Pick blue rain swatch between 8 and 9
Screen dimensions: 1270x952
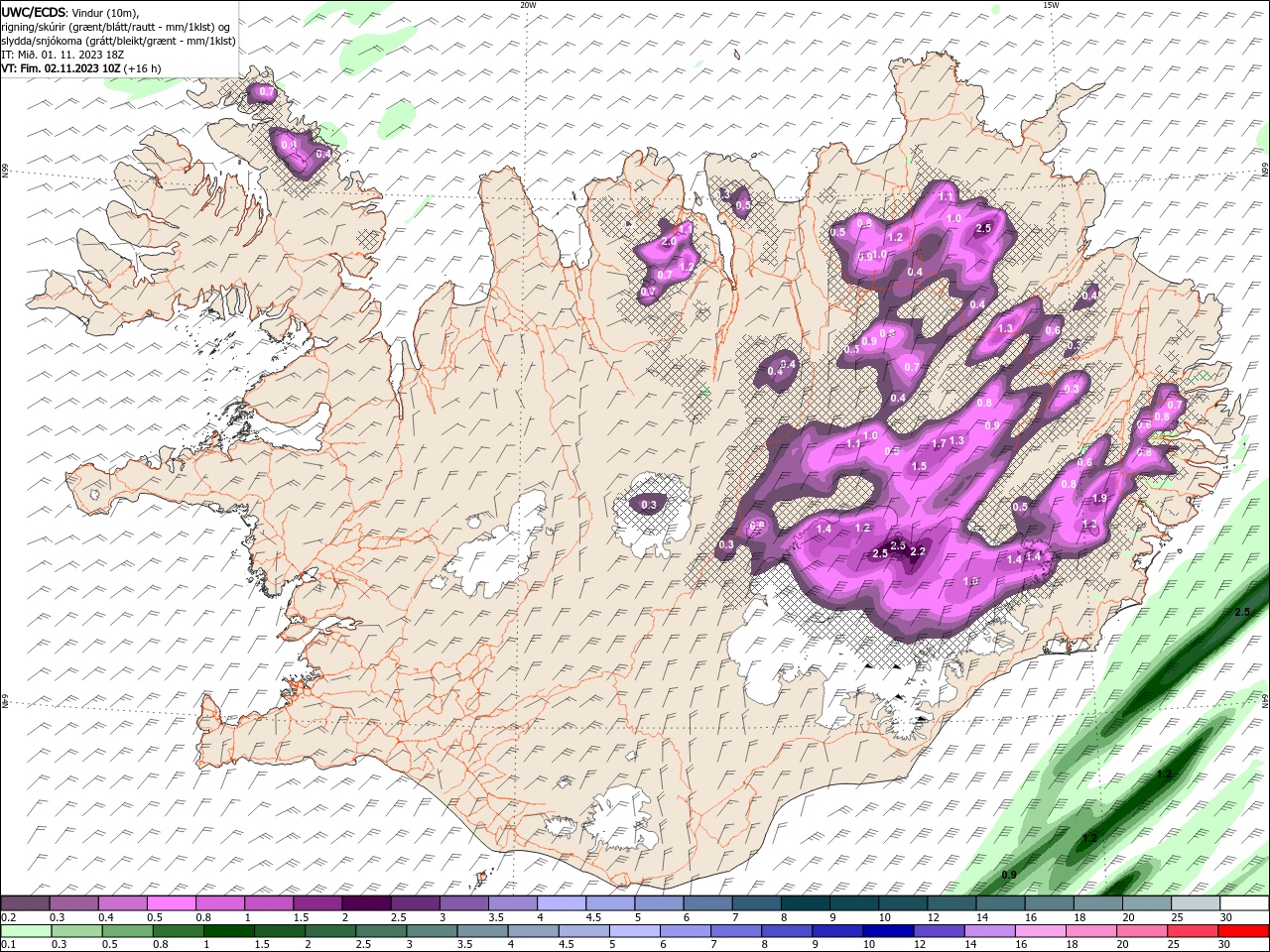click(787, 931)
